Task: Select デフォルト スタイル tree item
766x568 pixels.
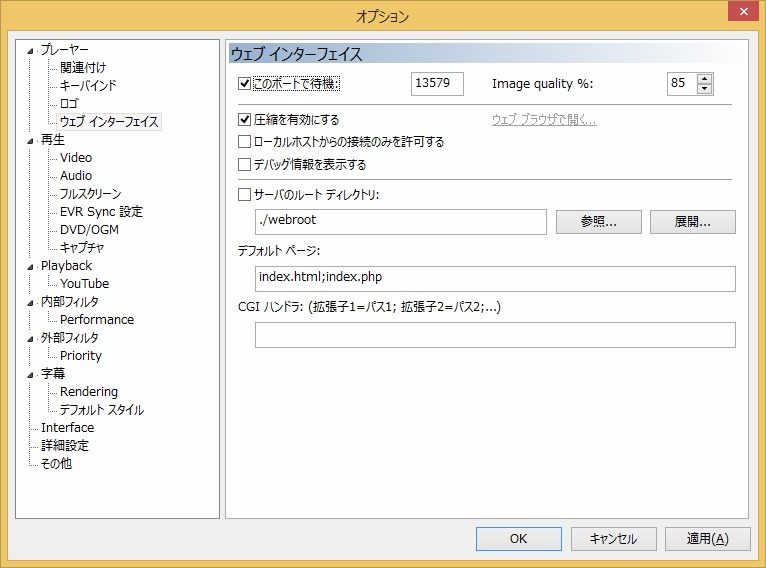Action: point(102,410)
